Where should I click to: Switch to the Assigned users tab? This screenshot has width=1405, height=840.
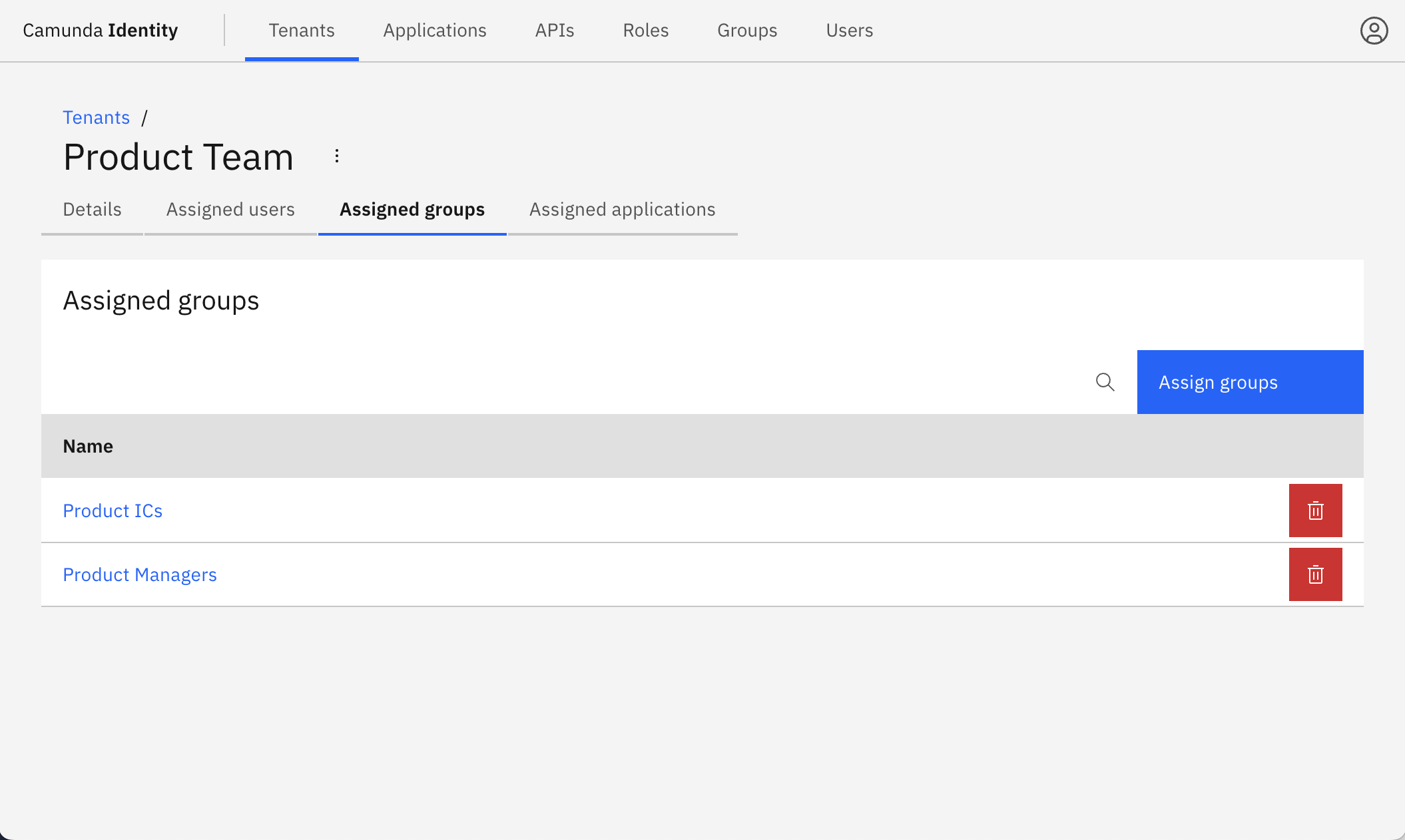[x=230, y=209]
